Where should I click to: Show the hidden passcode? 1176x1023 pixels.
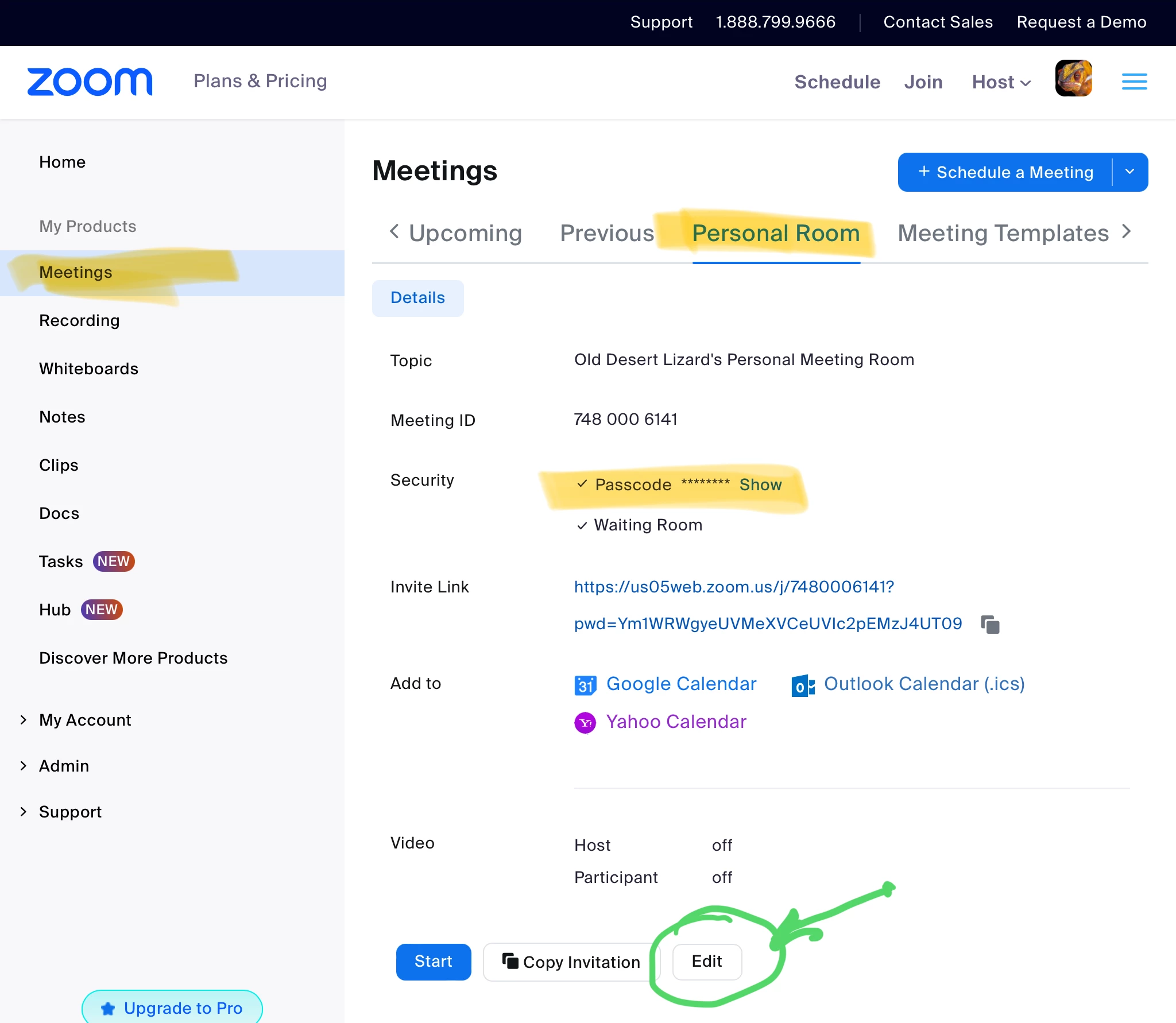760,485
